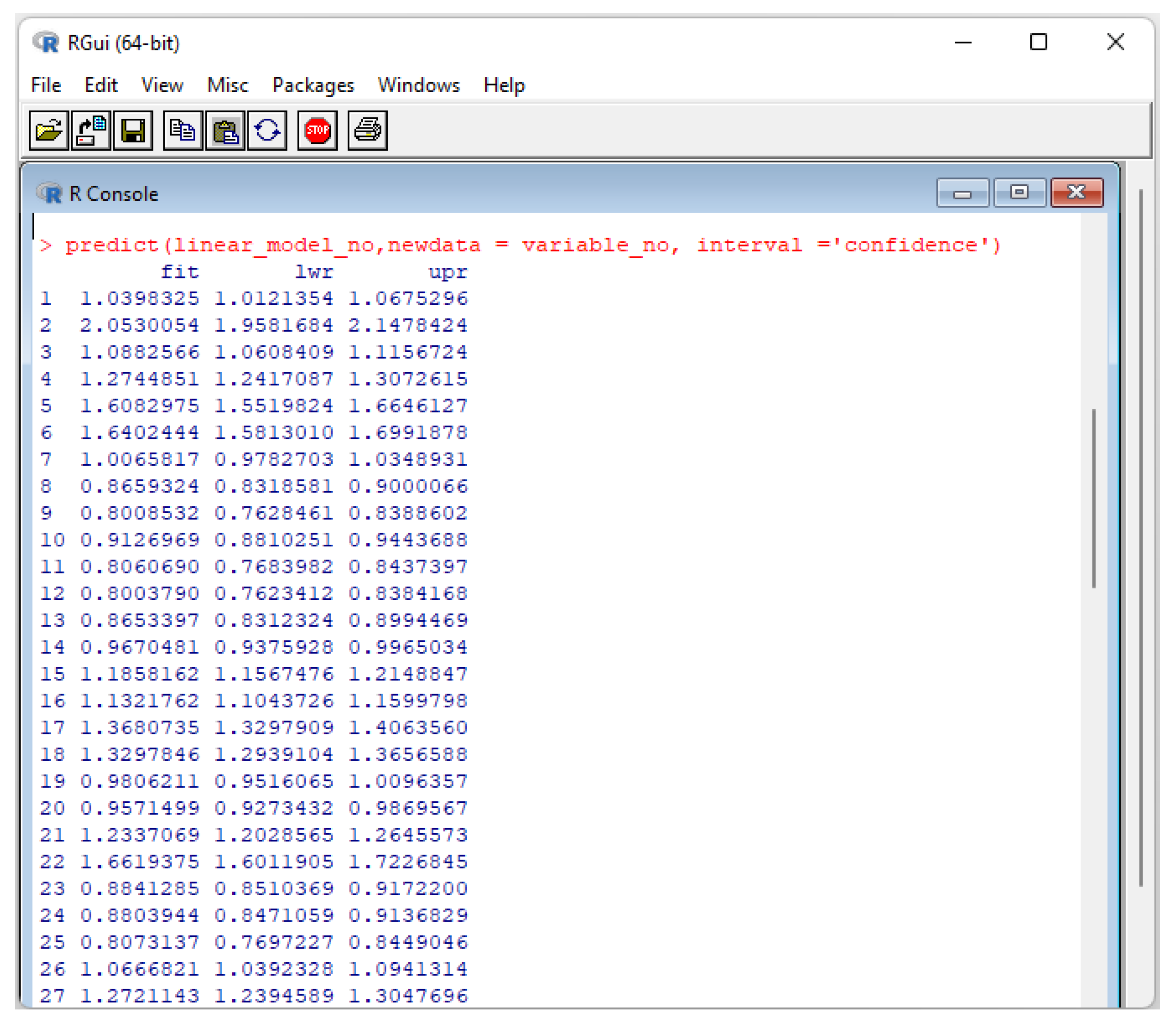Click the R Console window icon

(x=49, y=194)
